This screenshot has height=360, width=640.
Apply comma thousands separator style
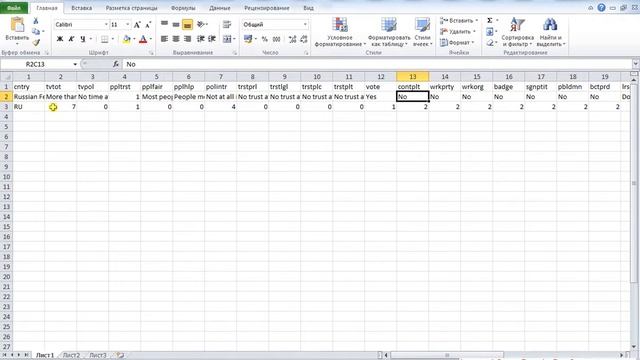point(276,39)
